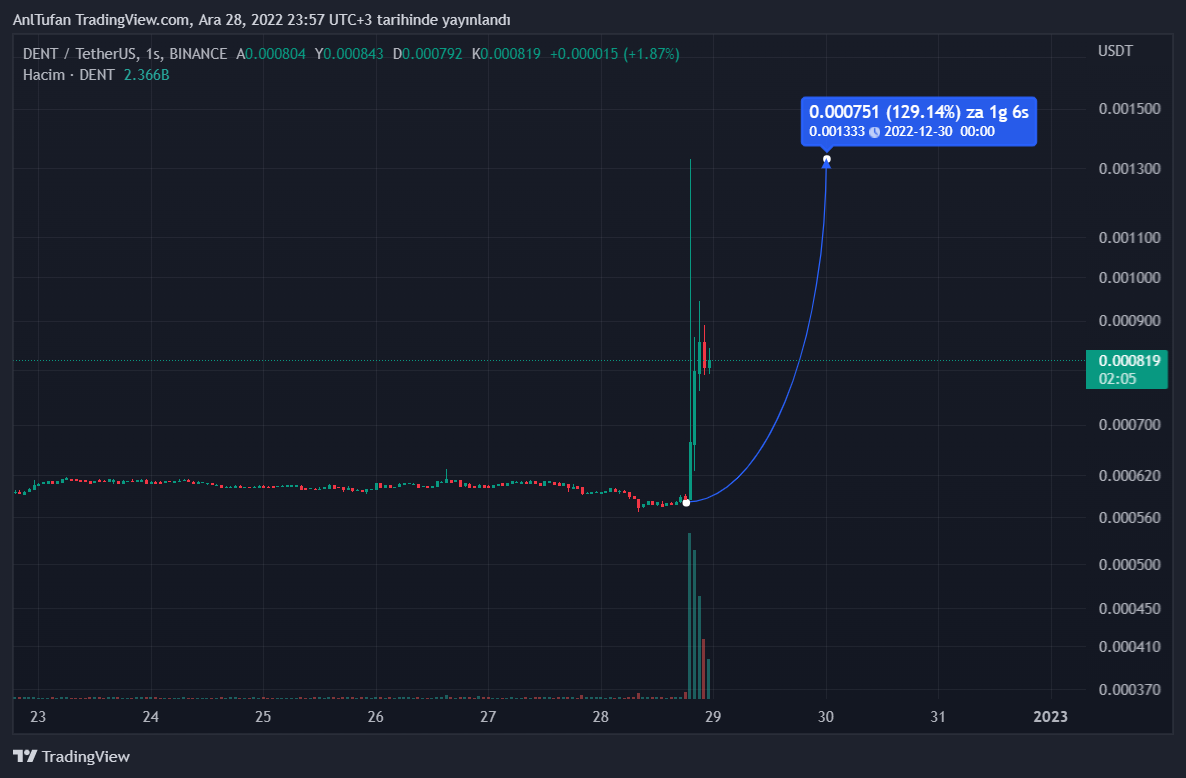
Task: Click the tallest green volume bar
Action: click(690, 615)
